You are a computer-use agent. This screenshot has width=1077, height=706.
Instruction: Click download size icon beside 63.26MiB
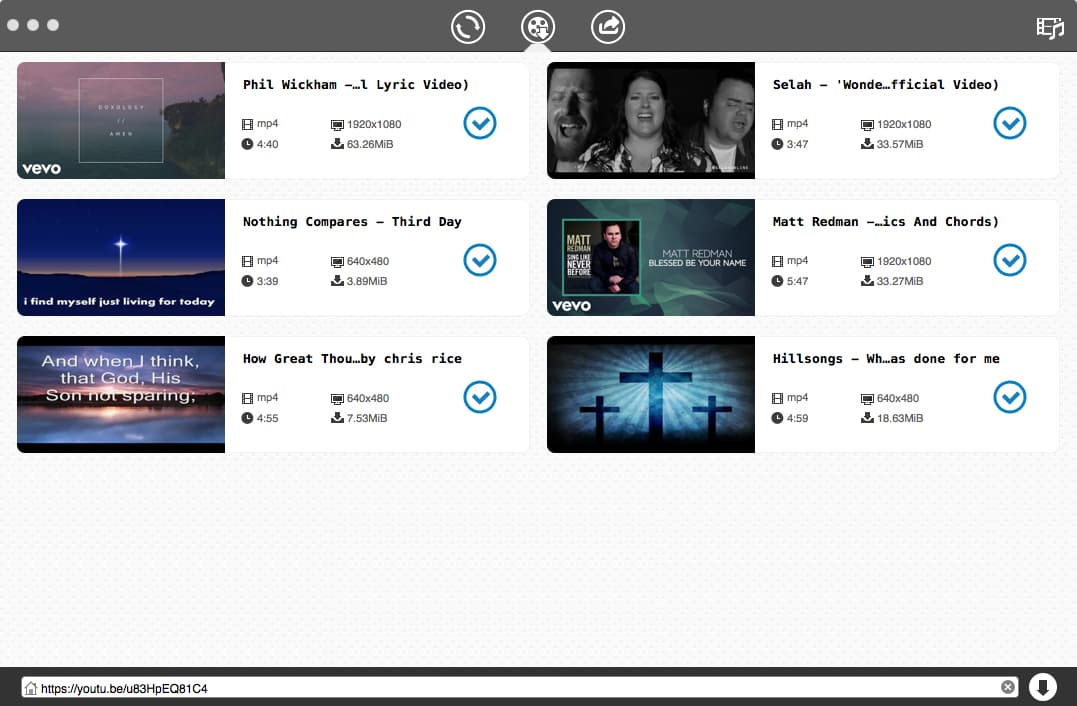tap(337, 144)
